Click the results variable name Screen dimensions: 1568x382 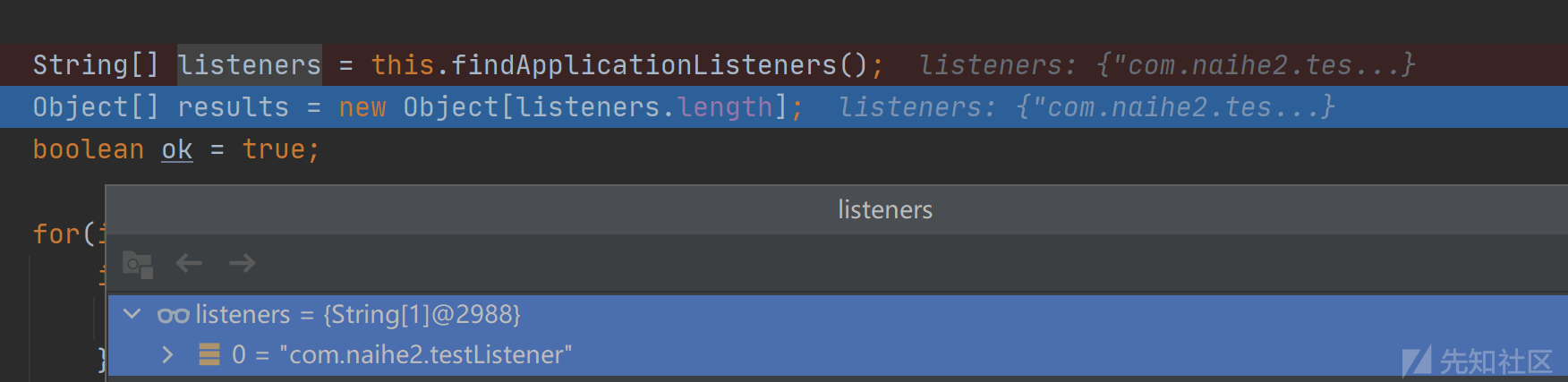pos(233,107)
